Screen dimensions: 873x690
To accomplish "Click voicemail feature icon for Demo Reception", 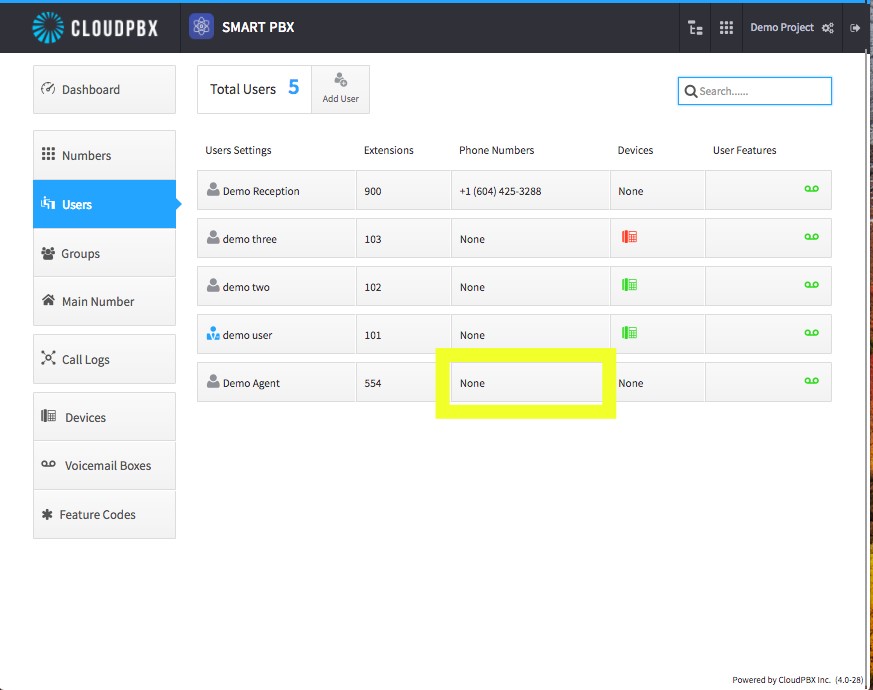I will point(811,189).
